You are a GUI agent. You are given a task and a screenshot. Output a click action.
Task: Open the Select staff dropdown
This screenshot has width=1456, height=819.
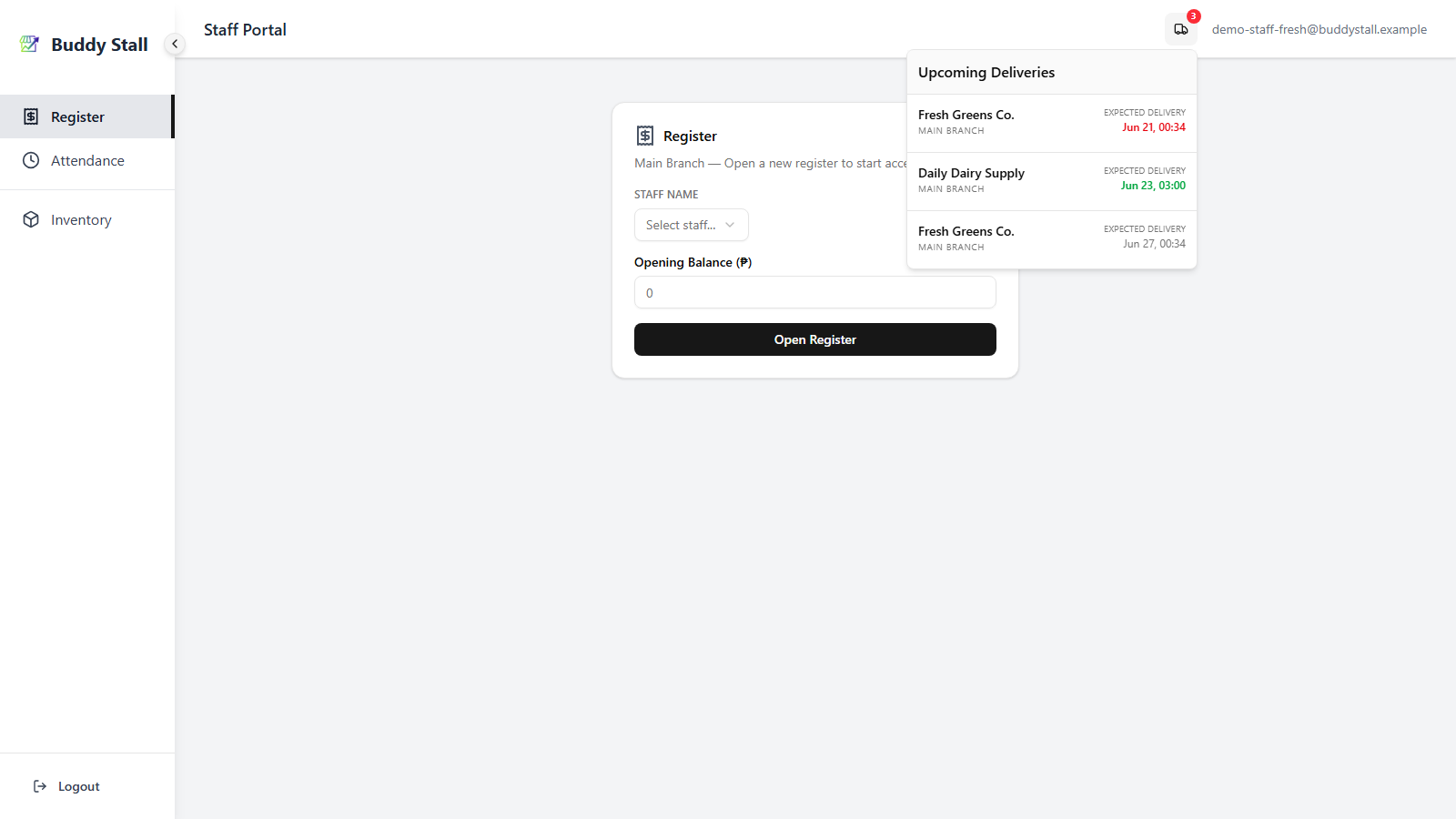click(x=691, y=225)
